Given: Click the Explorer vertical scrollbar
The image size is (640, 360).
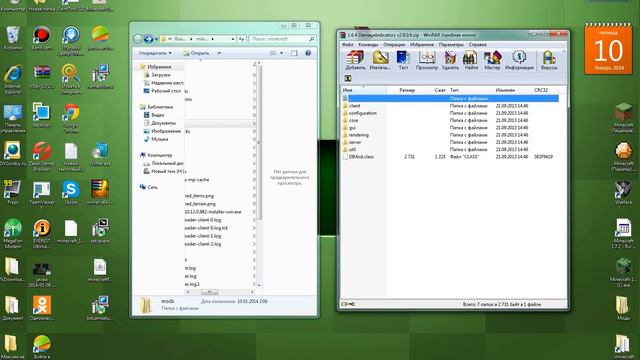Looking at the screenshot, I should (259, 173).
